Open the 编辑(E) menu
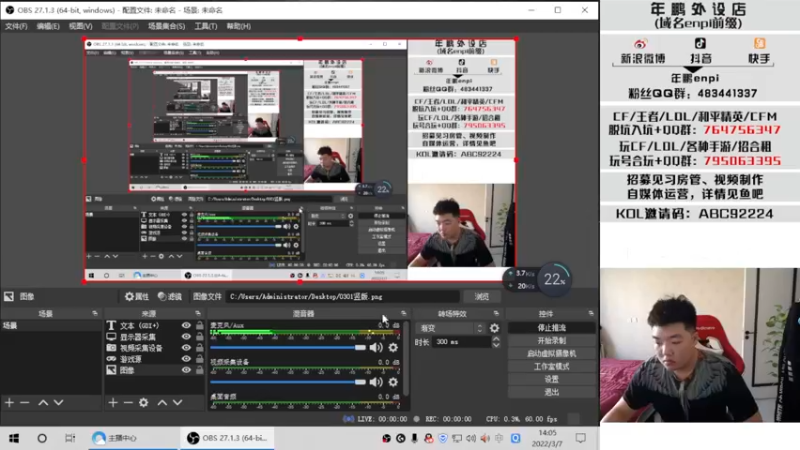800x450 pixels. 48,26
